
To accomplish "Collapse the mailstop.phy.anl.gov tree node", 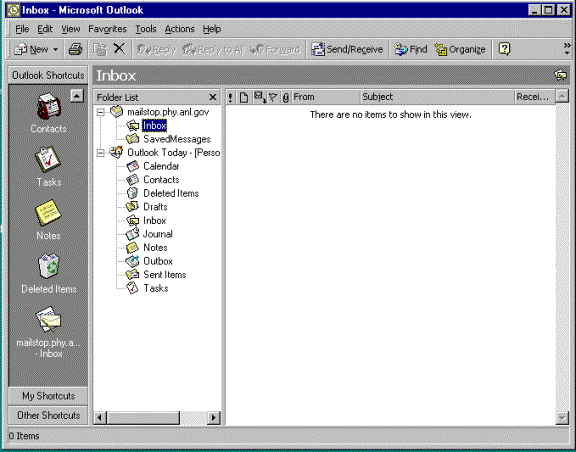I will [x=101, y=112].
